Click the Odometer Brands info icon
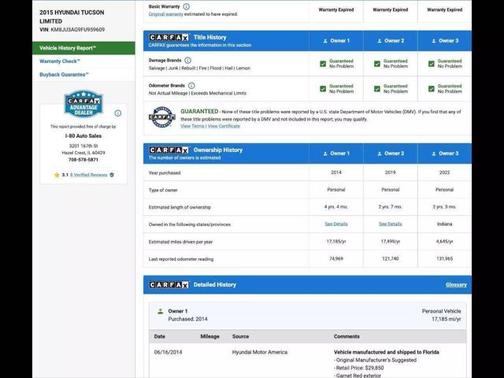 pos(191,86)
